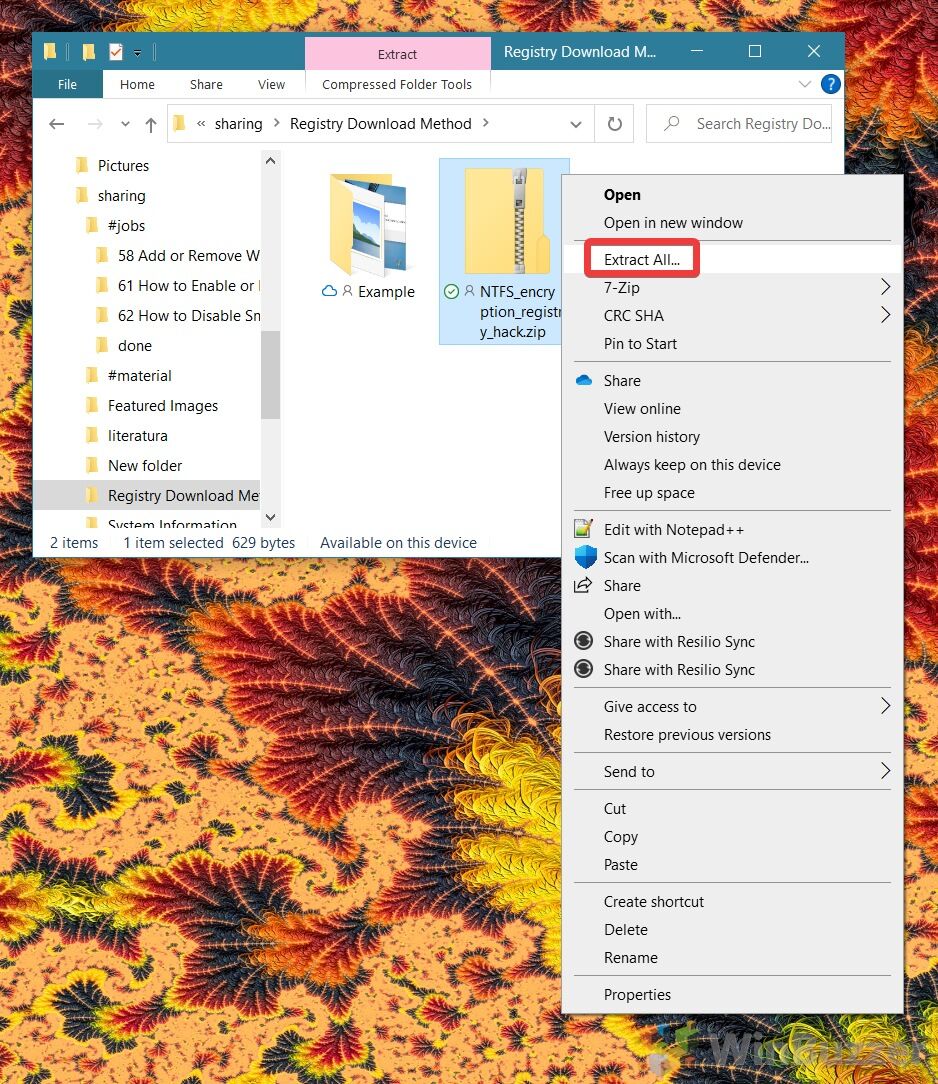Select New folder in navigation tree

(145, 466)
